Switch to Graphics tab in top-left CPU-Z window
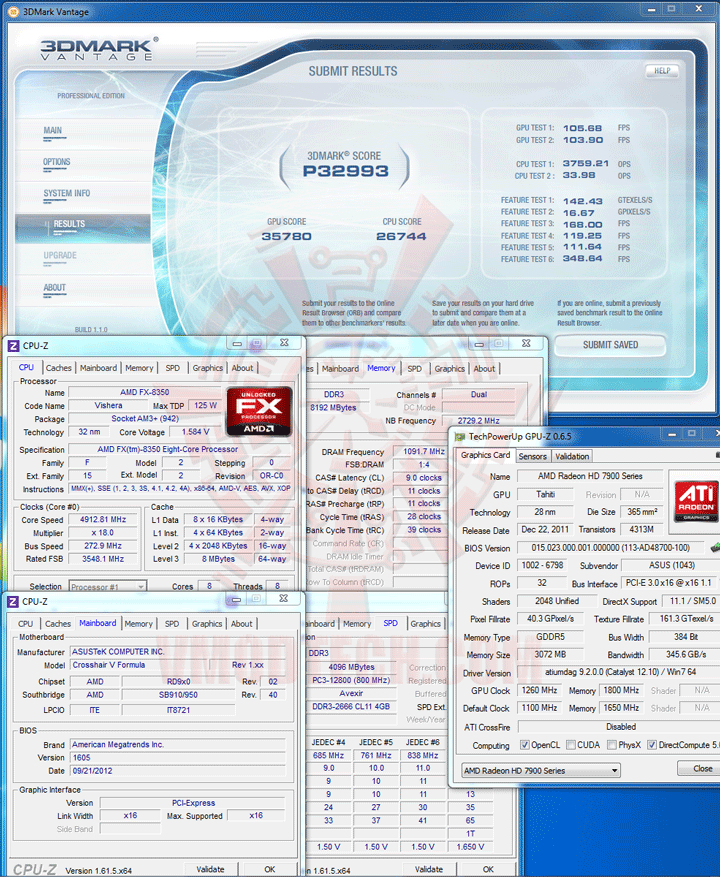This screenshot has width=720, height=877. (208, 368)
